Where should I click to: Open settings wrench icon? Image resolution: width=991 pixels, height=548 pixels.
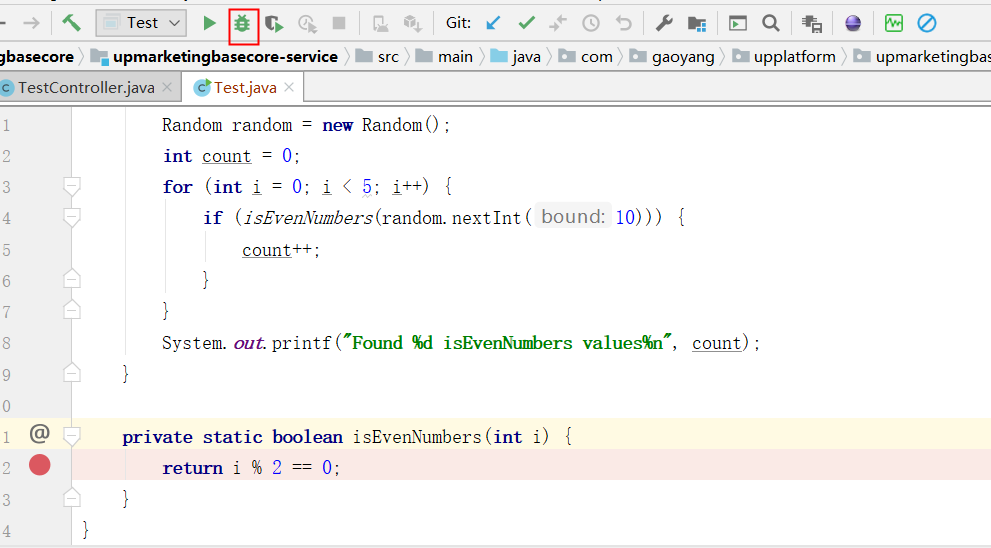point(664,23)
